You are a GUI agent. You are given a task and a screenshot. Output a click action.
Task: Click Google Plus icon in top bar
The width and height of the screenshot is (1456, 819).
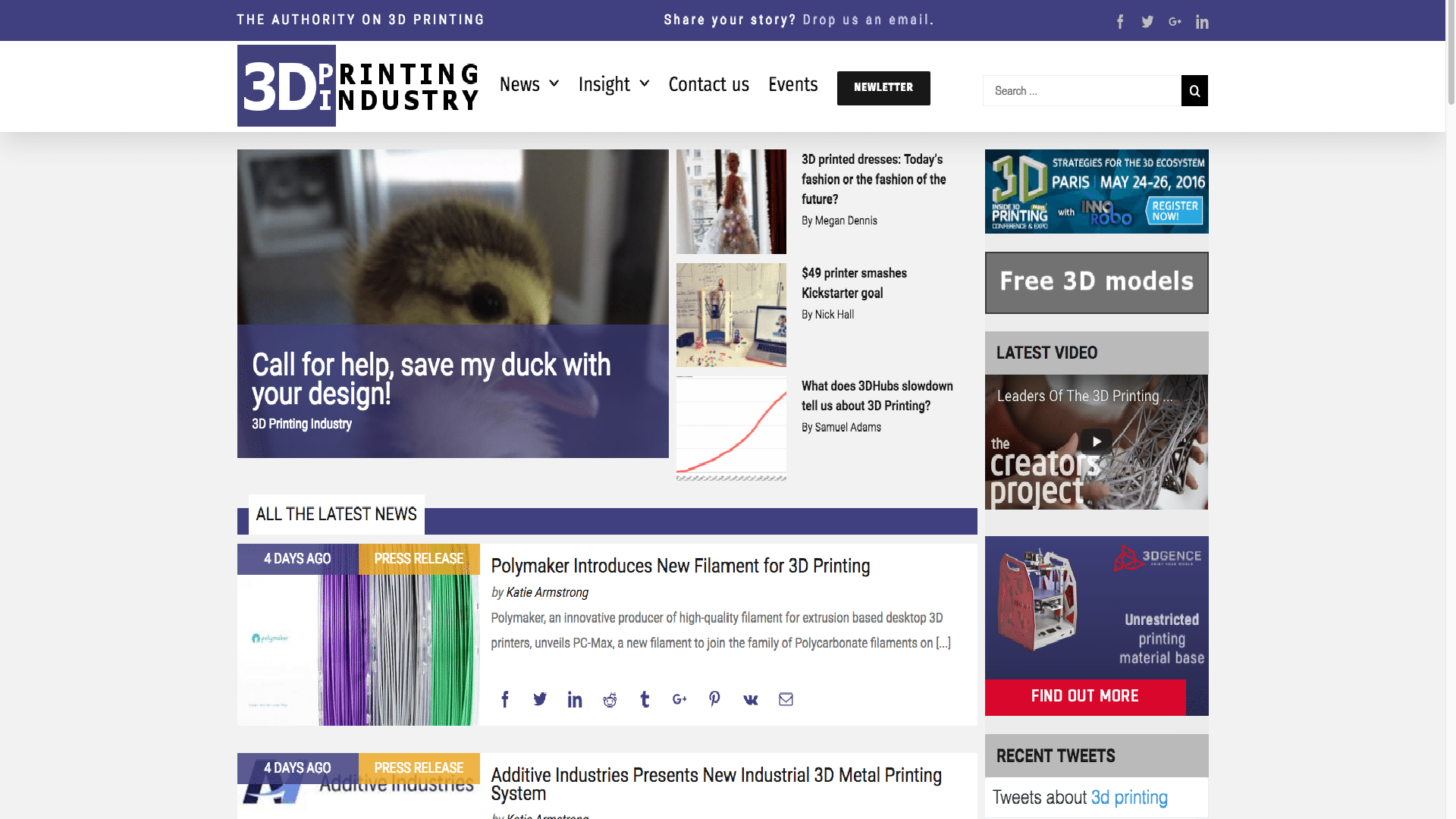pyautogui.click(x=1175, y=22)
